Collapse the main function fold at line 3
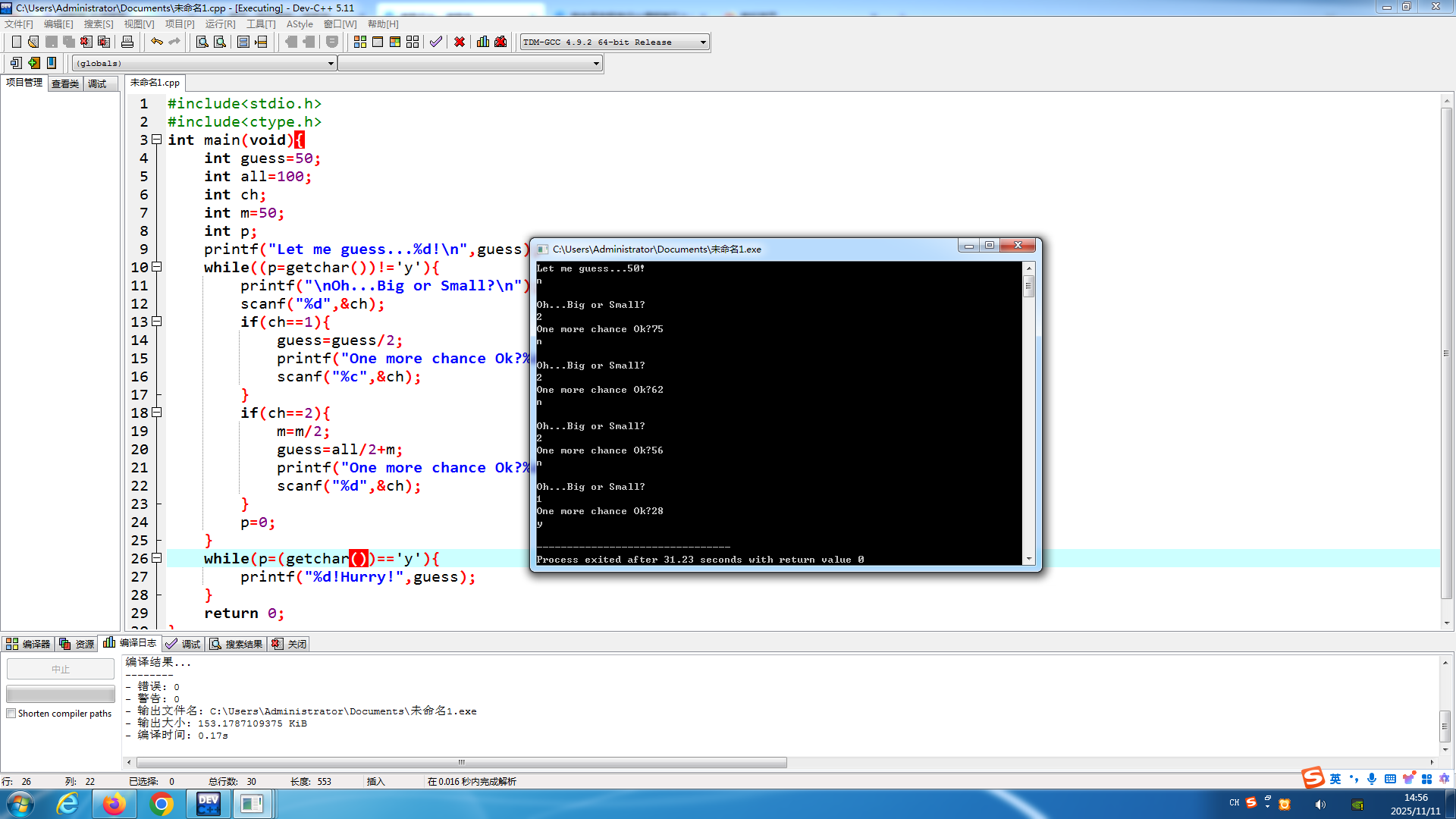The image size is (1456, 819). [157, 140]
